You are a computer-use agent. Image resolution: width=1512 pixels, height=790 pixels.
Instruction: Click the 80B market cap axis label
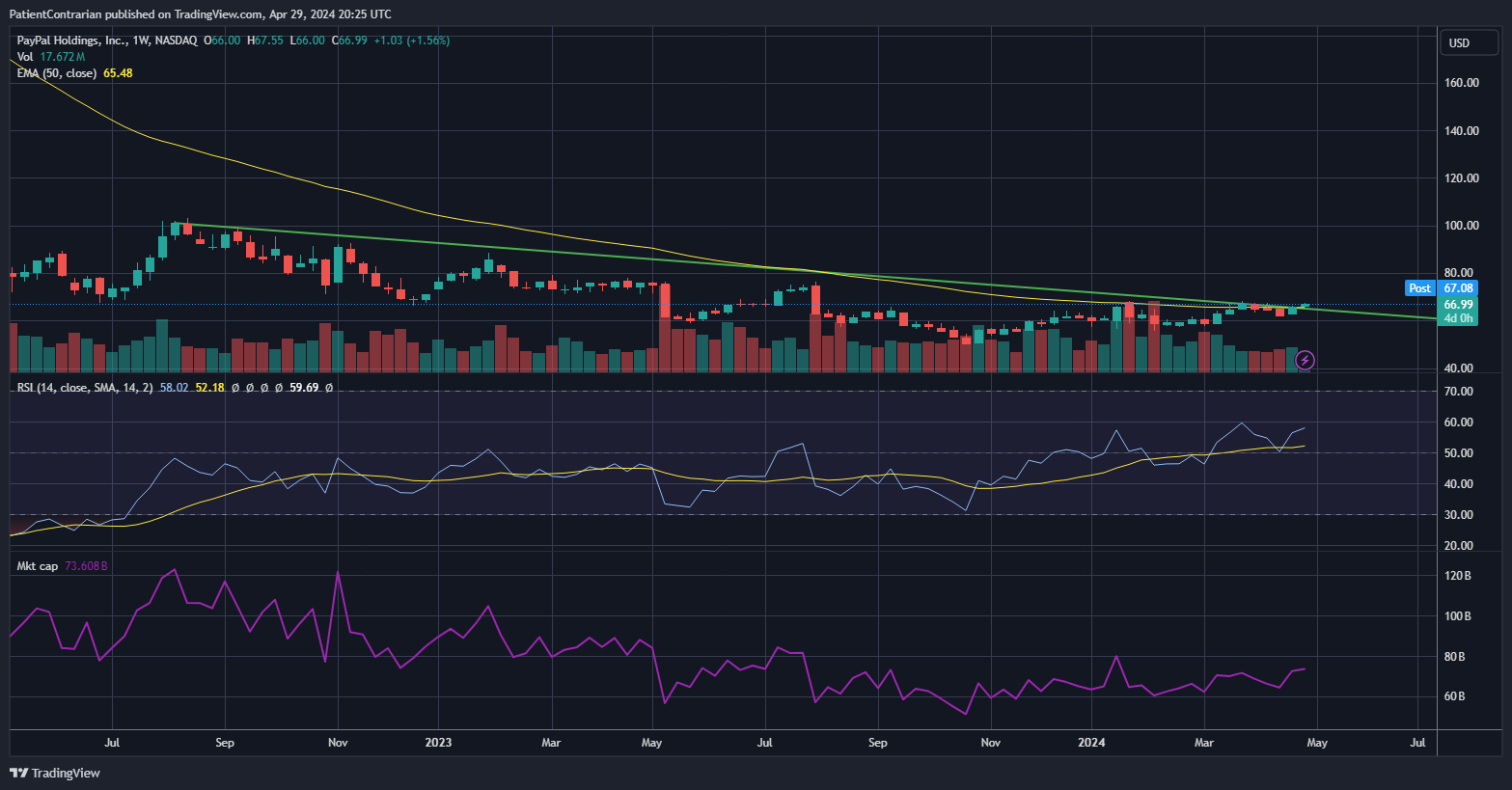pyautogui.click(x=1454, y=657)
